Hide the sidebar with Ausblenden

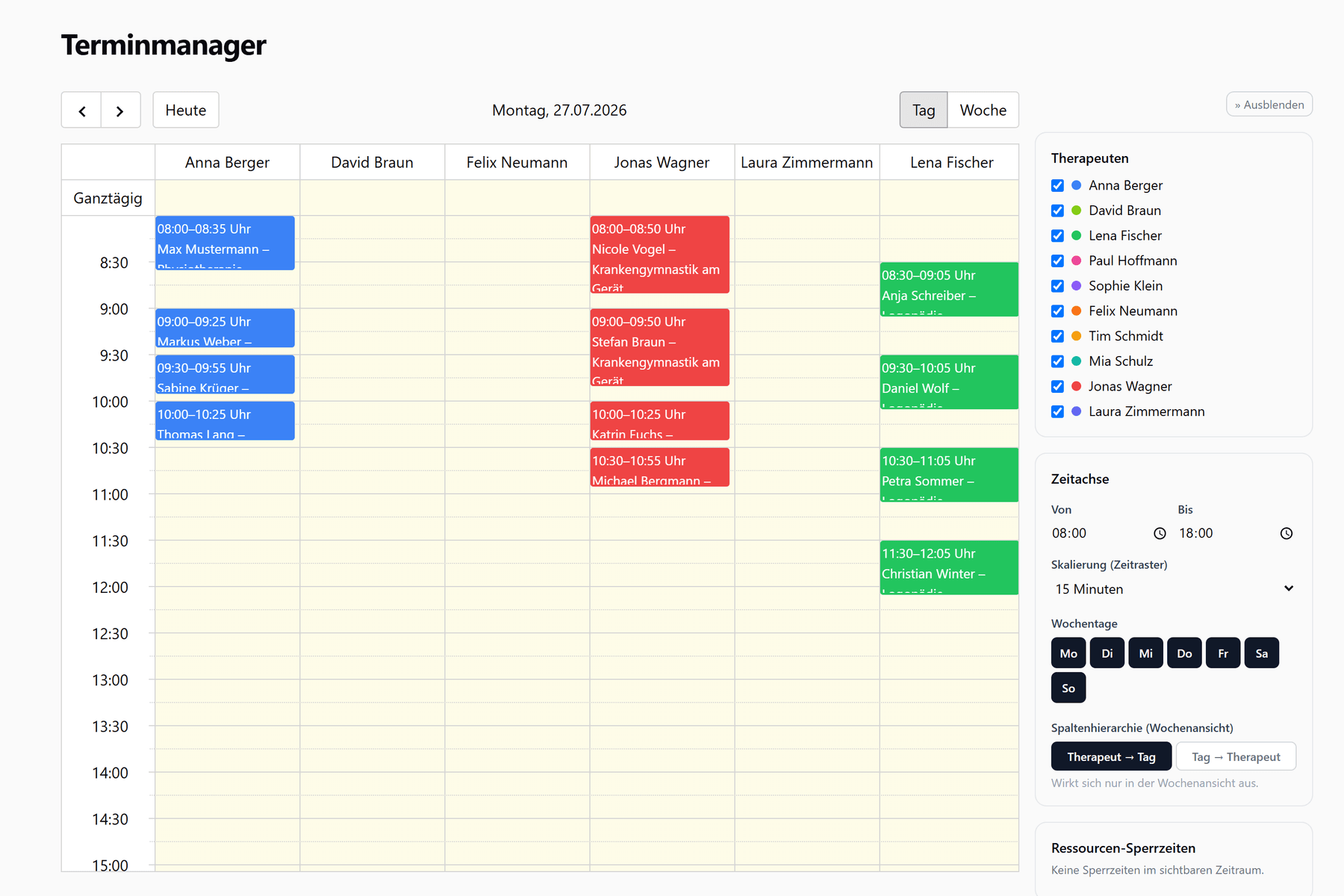coord(1269,105)
